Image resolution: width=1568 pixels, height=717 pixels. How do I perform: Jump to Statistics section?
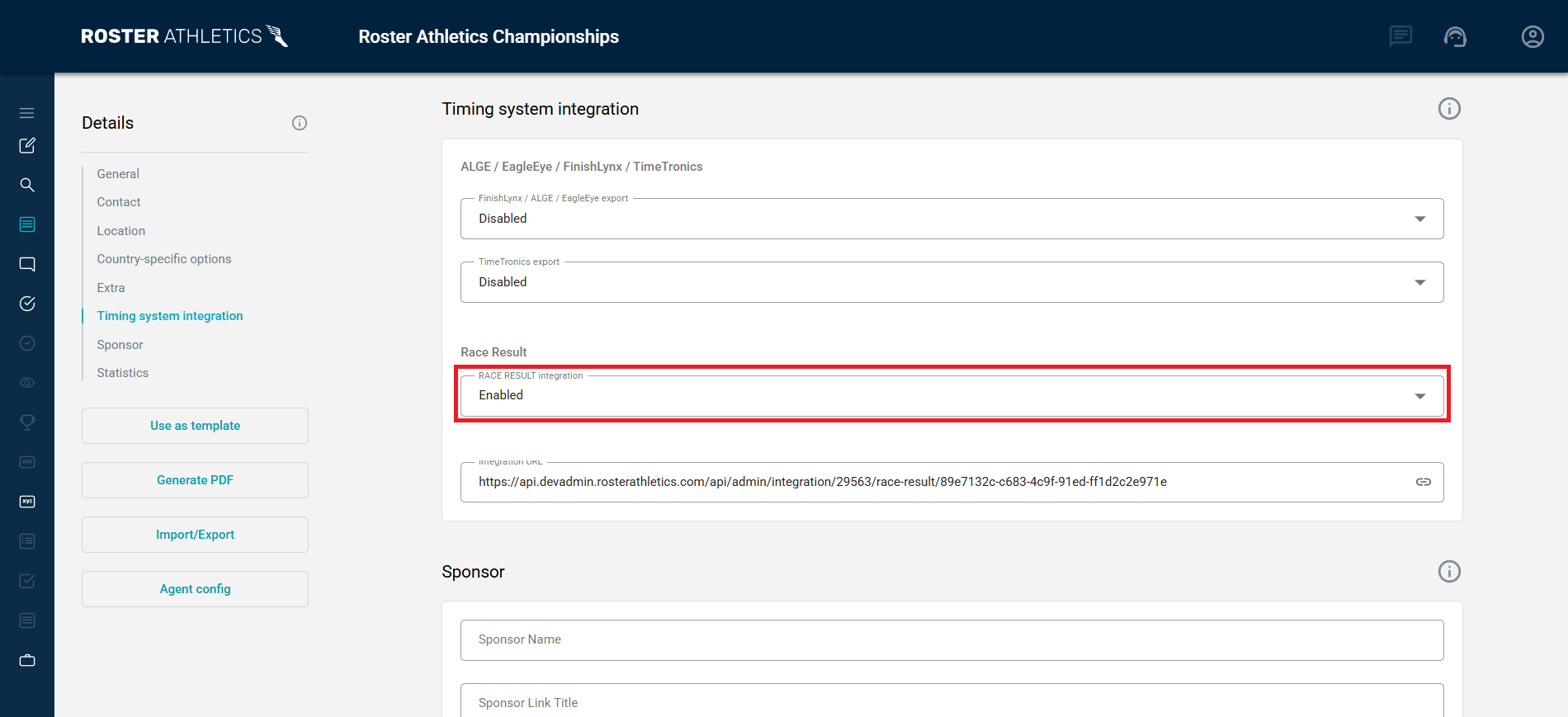click(123, 373)
